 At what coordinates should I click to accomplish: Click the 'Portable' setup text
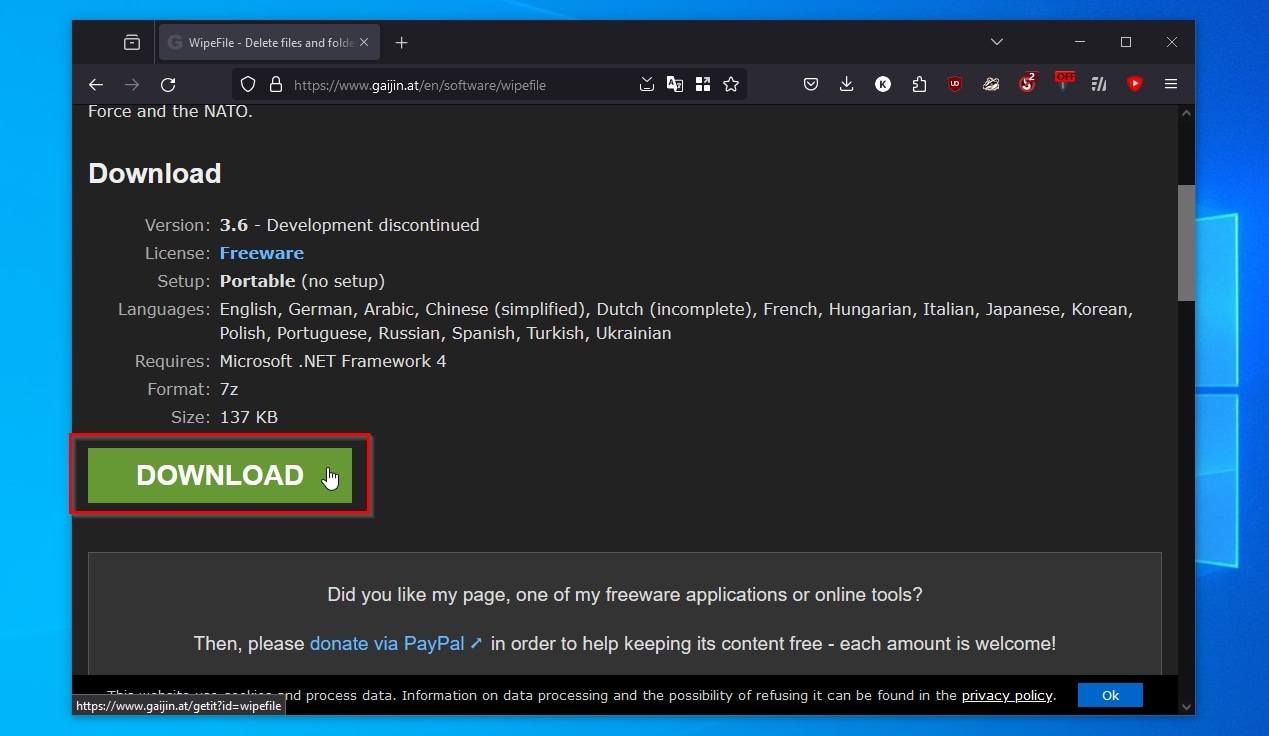[x=258, y=281]
